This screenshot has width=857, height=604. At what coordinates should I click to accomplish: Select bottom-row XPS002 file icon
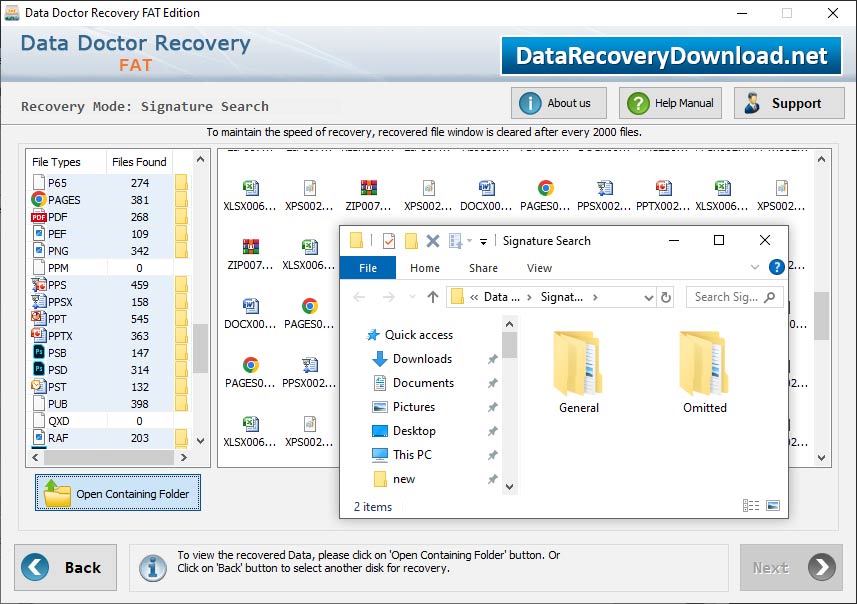(310, 424)
